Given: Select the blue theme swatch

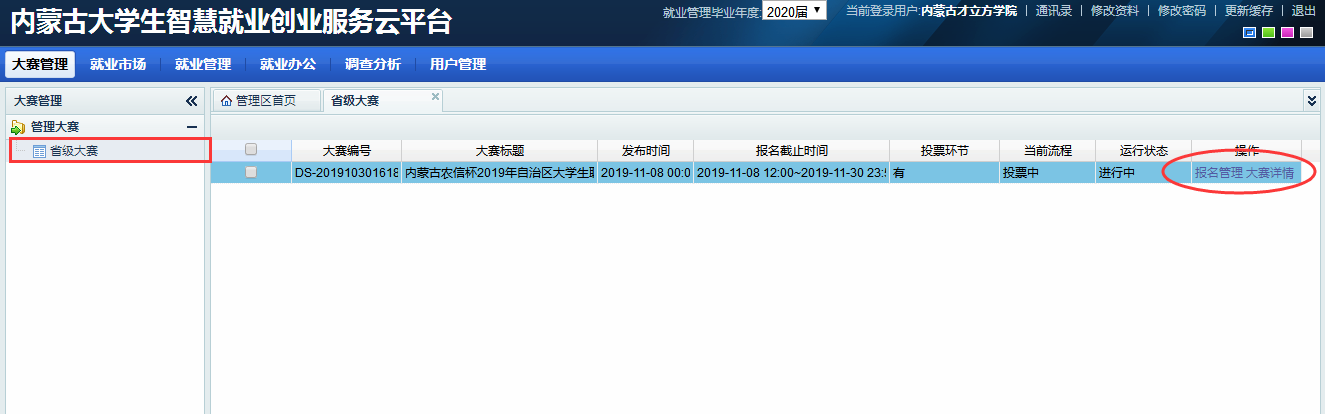Looking at the screenshot, I should point(1249,33).
